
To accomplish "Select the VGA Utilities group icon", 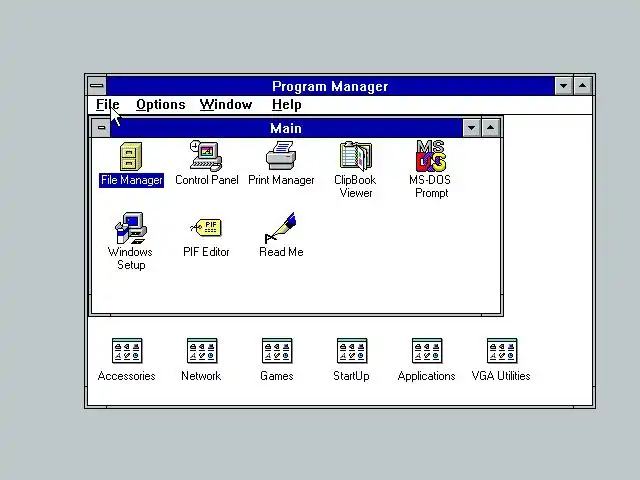I will pos(502,351).
